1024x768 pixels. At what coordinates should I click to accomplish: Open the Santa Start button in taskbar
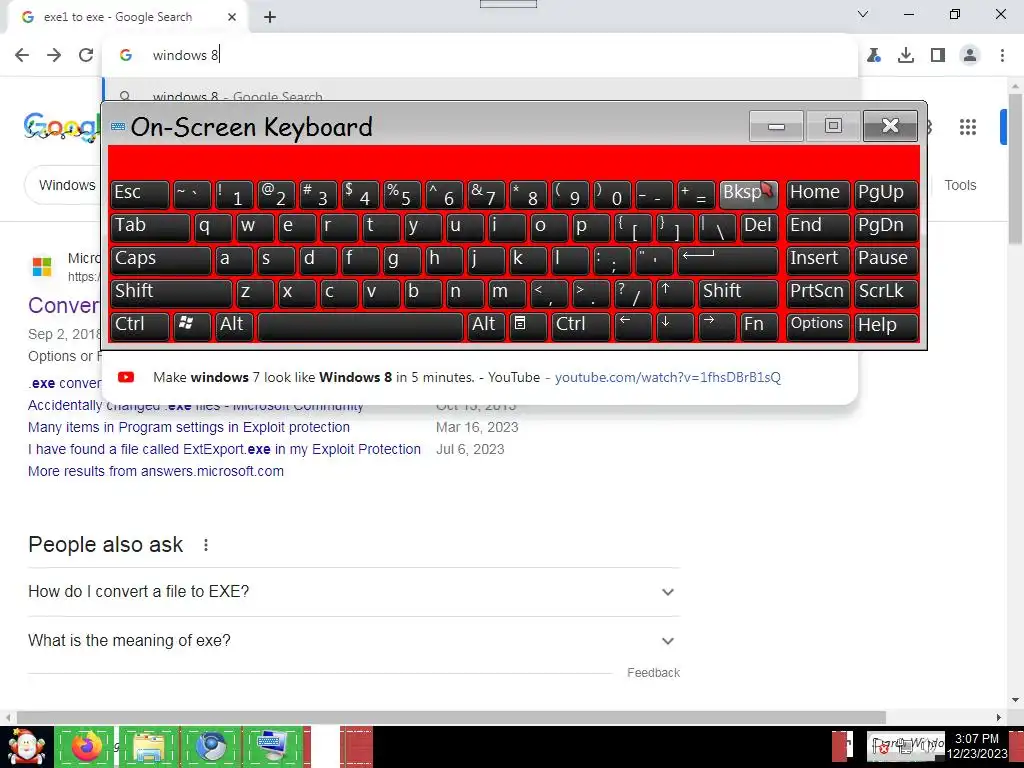pos(26,746)
